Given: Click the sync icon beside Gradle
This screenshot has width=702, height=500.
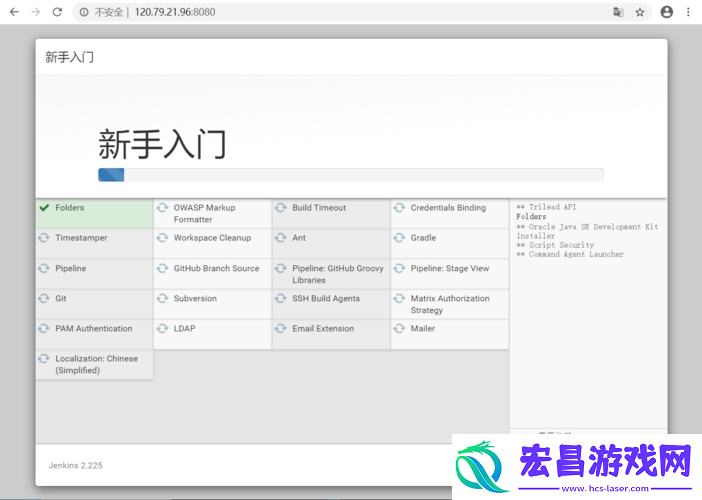Looking at the screenshot, I should [399, 238].
